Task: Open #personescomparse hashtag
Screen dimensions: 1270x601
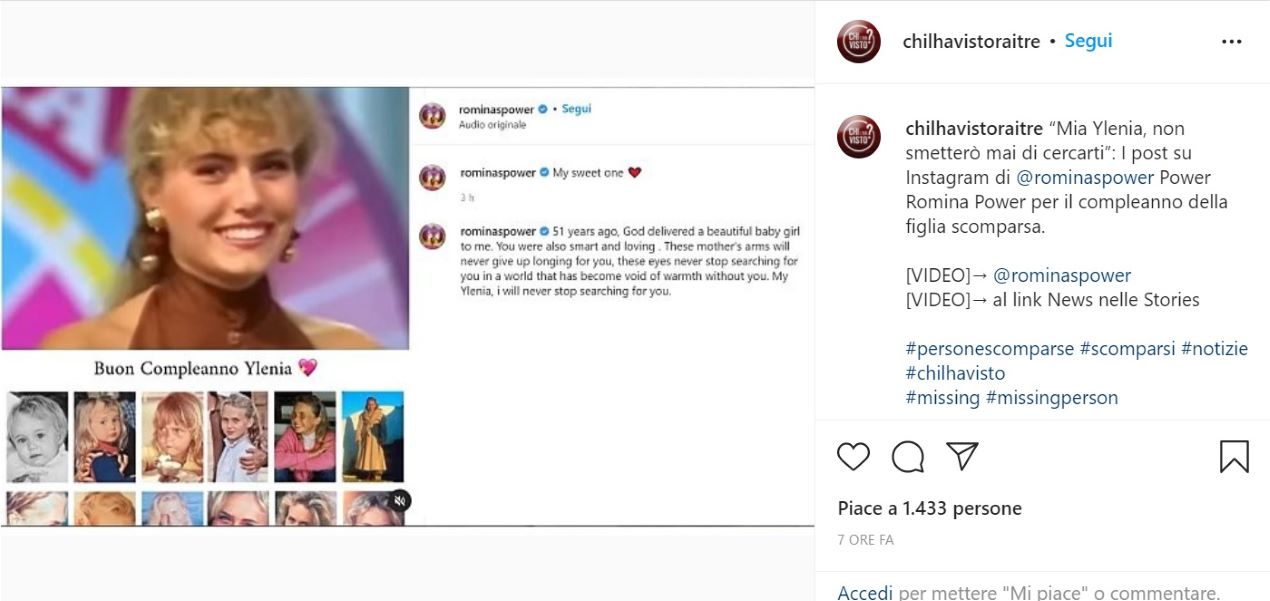Action: 989,349
